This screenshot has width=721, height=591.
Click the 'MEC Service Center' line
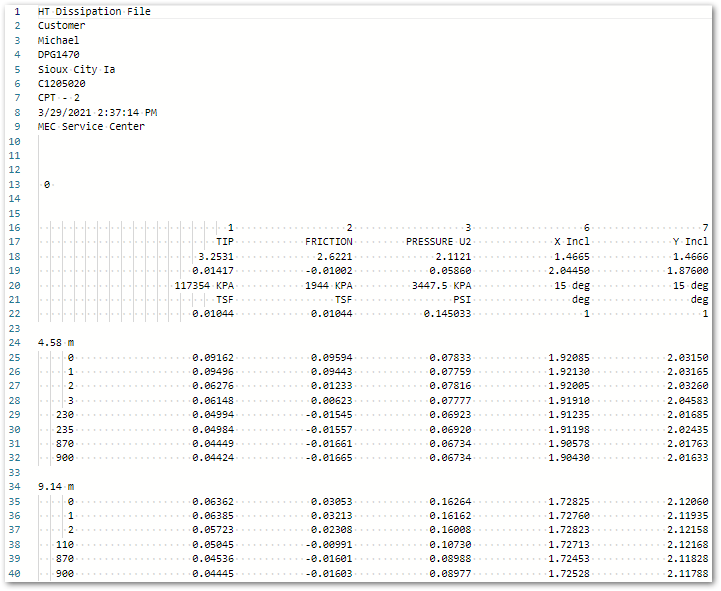point(91,127)
